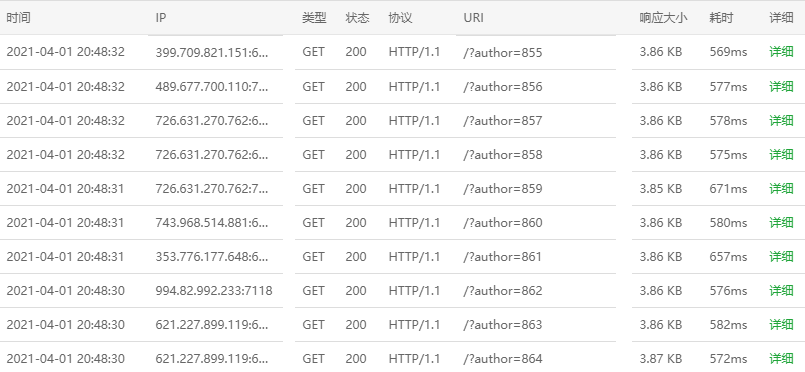Viewport: 805px width, 372px height.
Task: Click IP cell in the /?author=863 row
Action: [x=212, y=324]
